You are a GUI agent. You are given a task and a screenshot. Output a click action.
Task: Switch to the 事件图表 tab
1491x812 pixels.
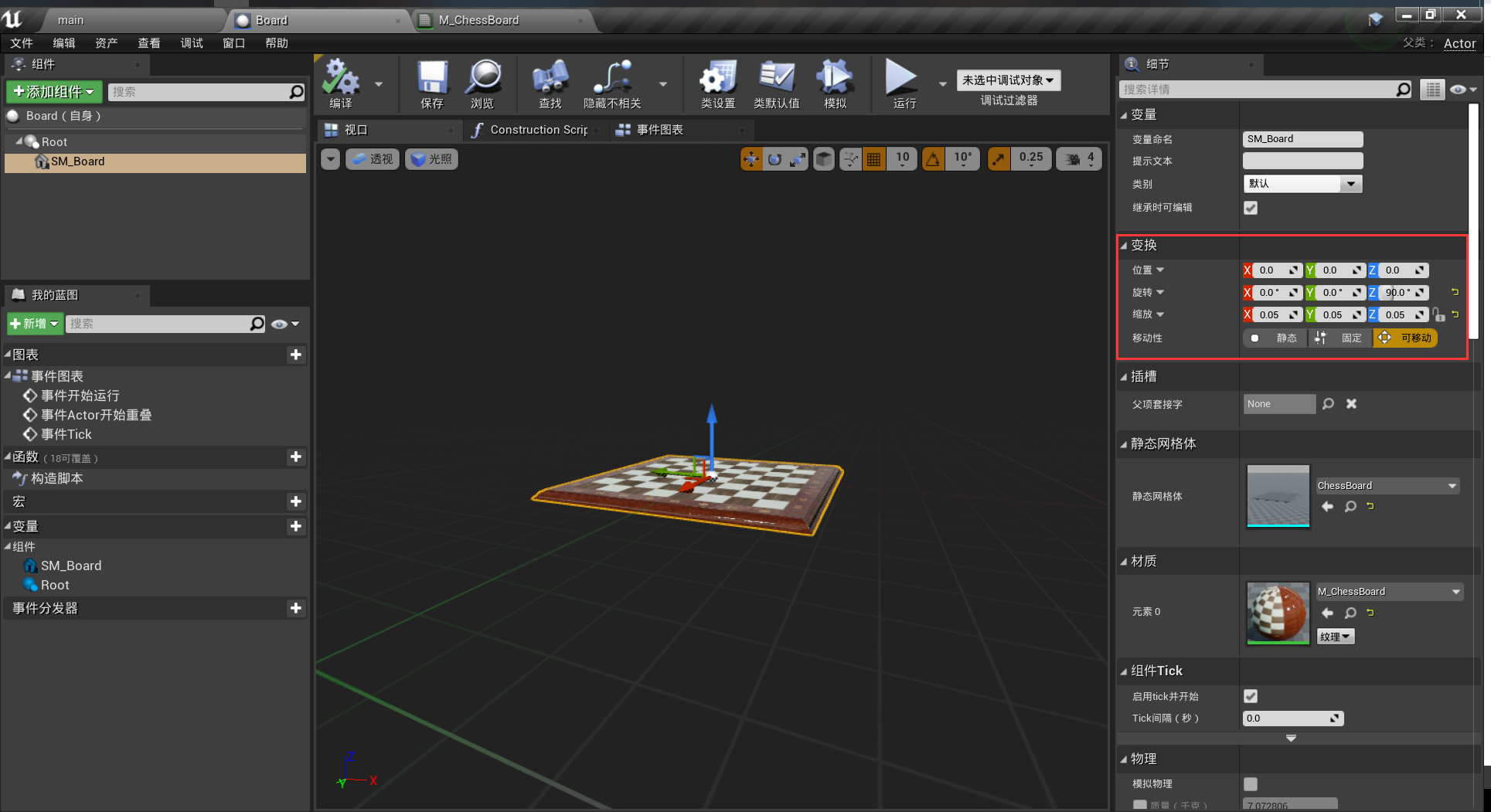point(659,130)
